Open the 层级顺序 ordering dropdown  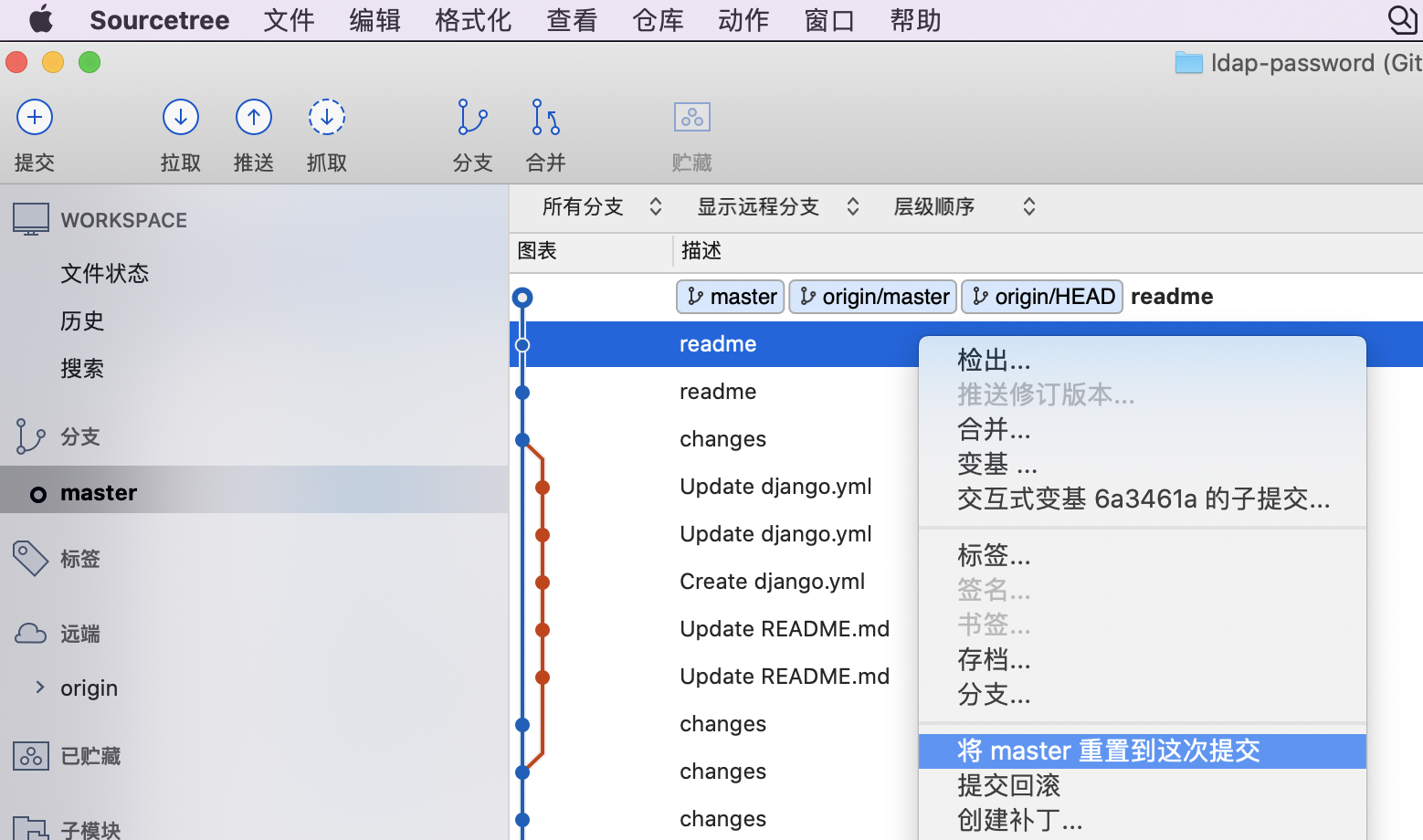pyautogui.click(x=964, y=207)
